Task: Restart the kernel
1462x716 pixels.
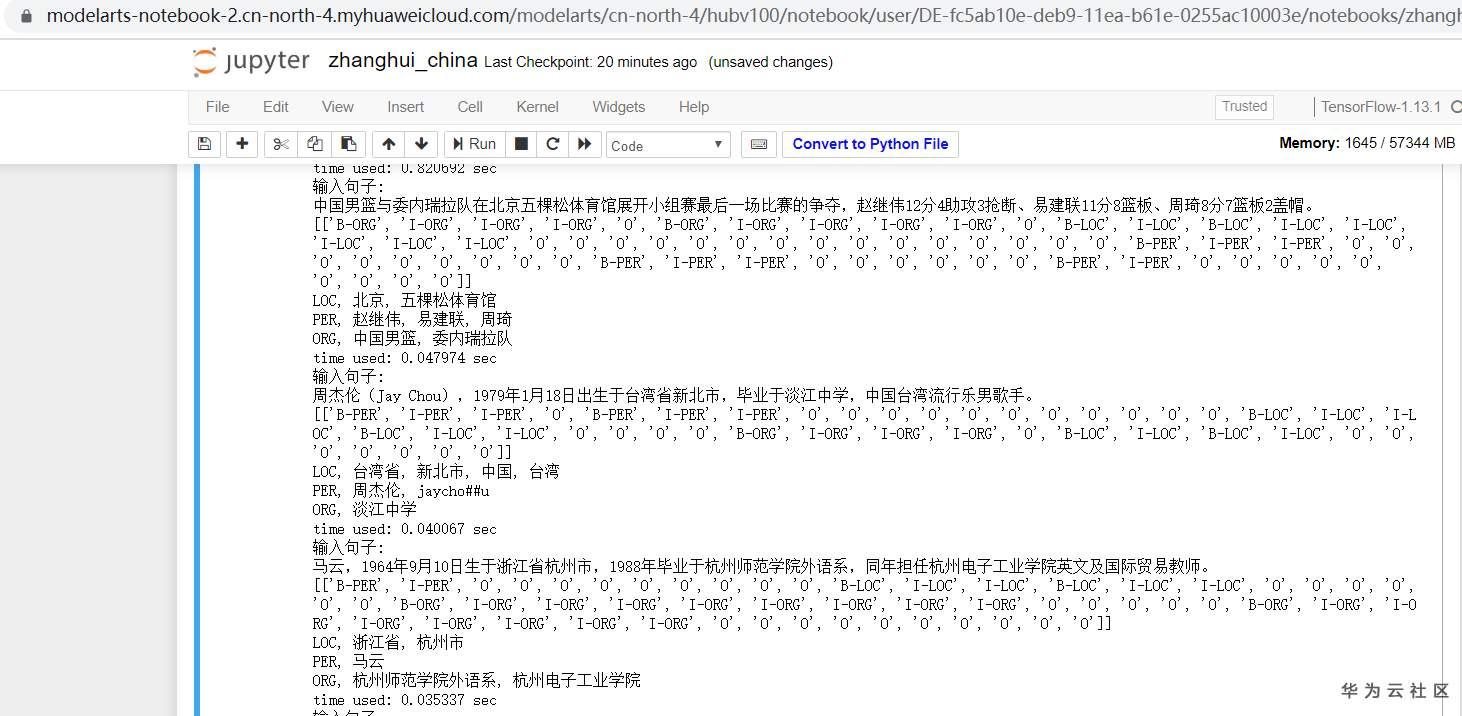Action: pyautogui.click(x=552, y=143)
